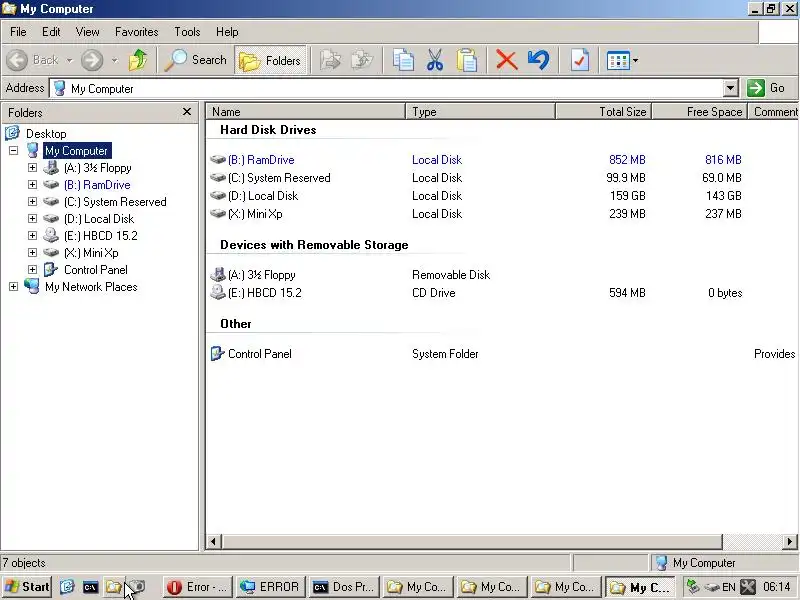Click EN language indicator in tray

(x=729, y=587)
